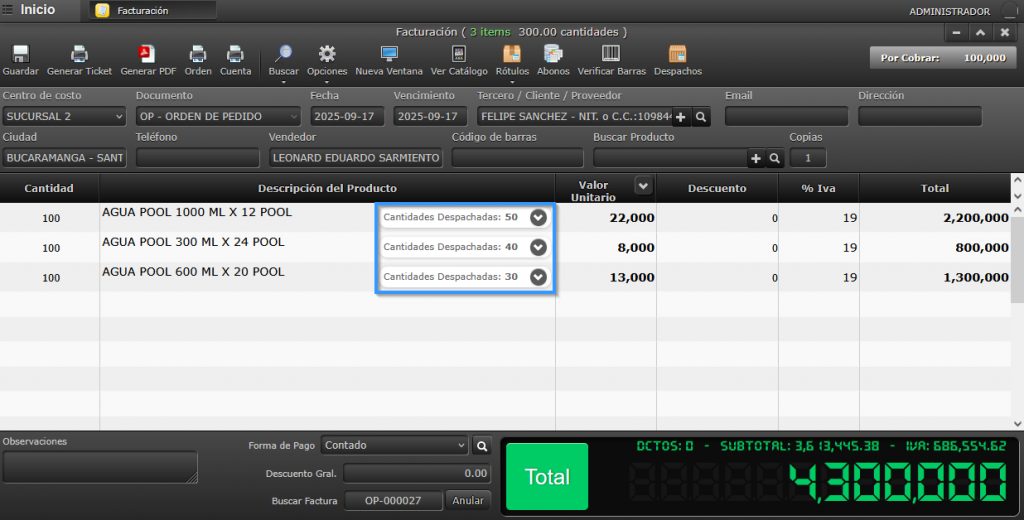
Task: Open the Ver Catálogo tool
Action: [x=459, y=56]
